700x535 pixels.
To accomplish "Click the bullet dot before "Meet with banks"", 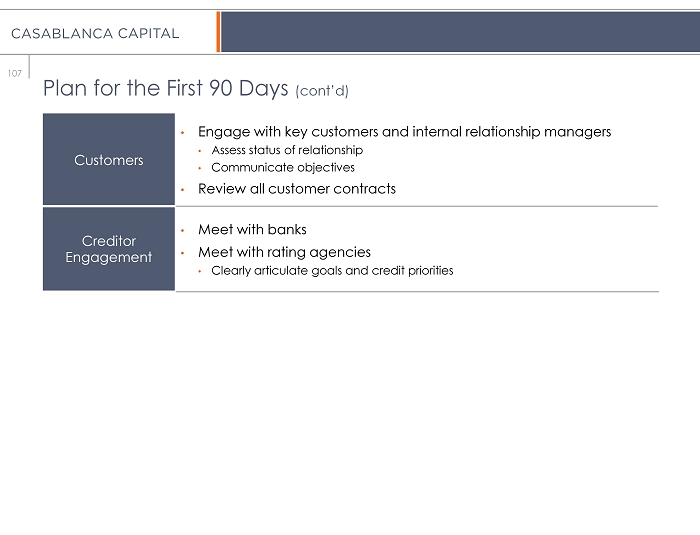I will point(183,231).
